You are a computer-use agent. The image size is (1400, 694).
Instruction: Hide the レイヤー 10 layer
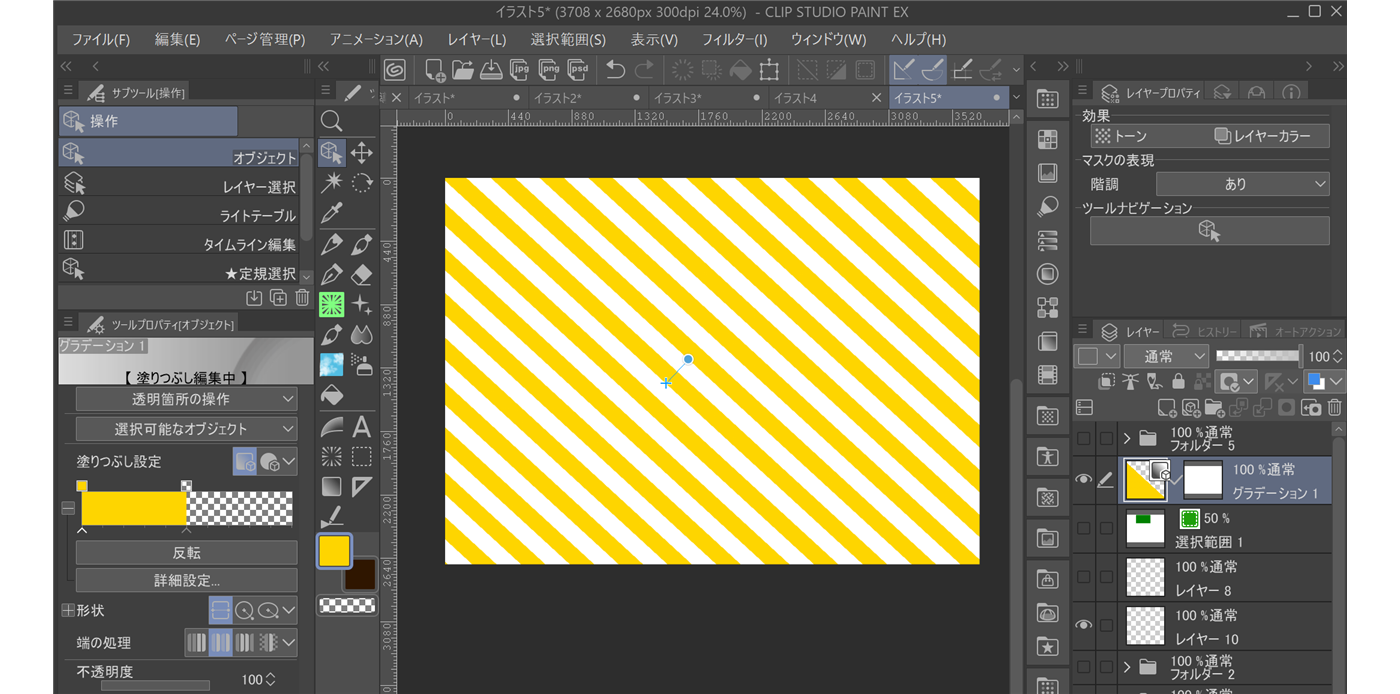click(1083, 625)
